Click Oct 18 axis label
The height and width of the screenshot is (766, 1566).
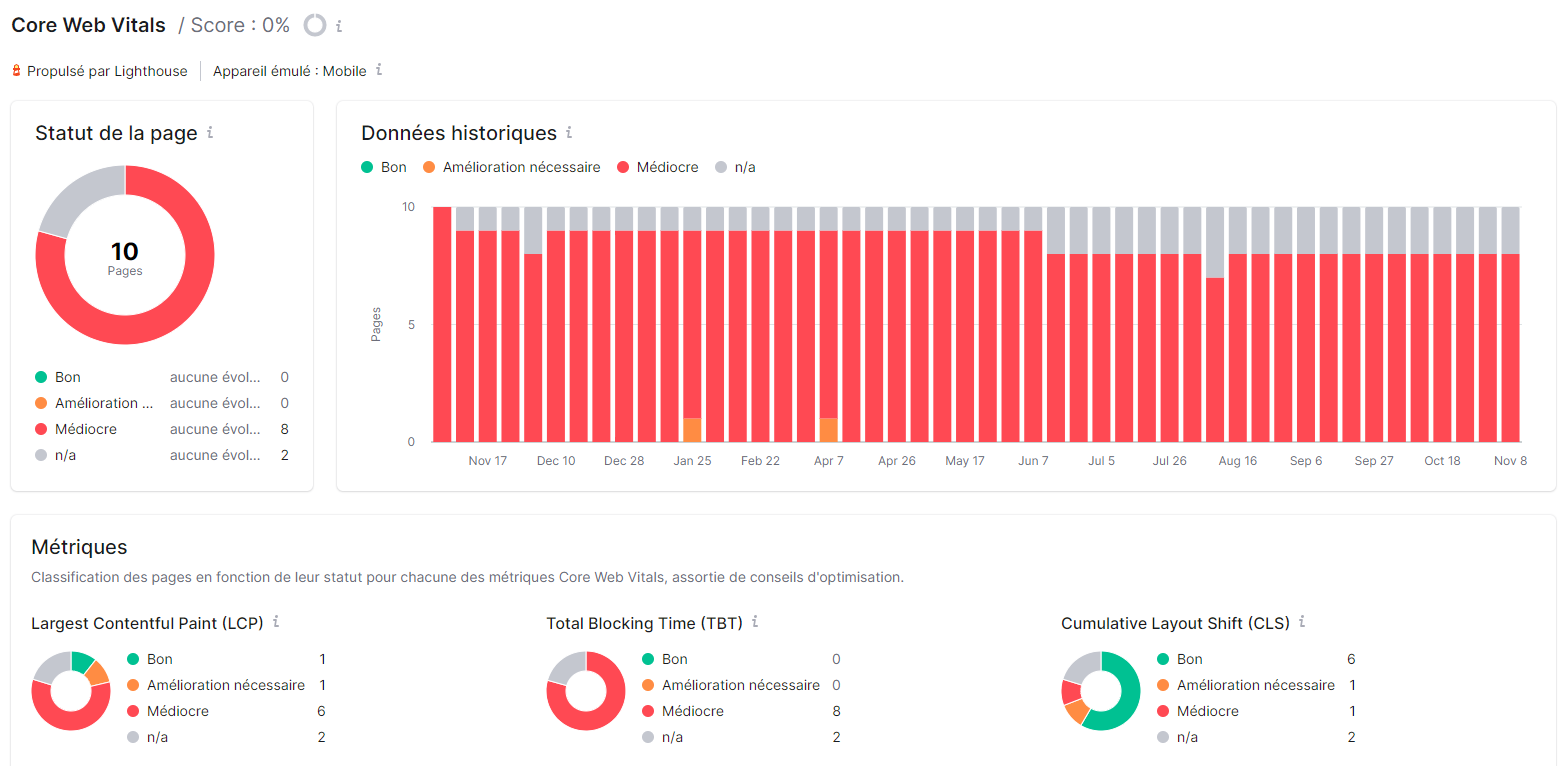(1442, 461)
